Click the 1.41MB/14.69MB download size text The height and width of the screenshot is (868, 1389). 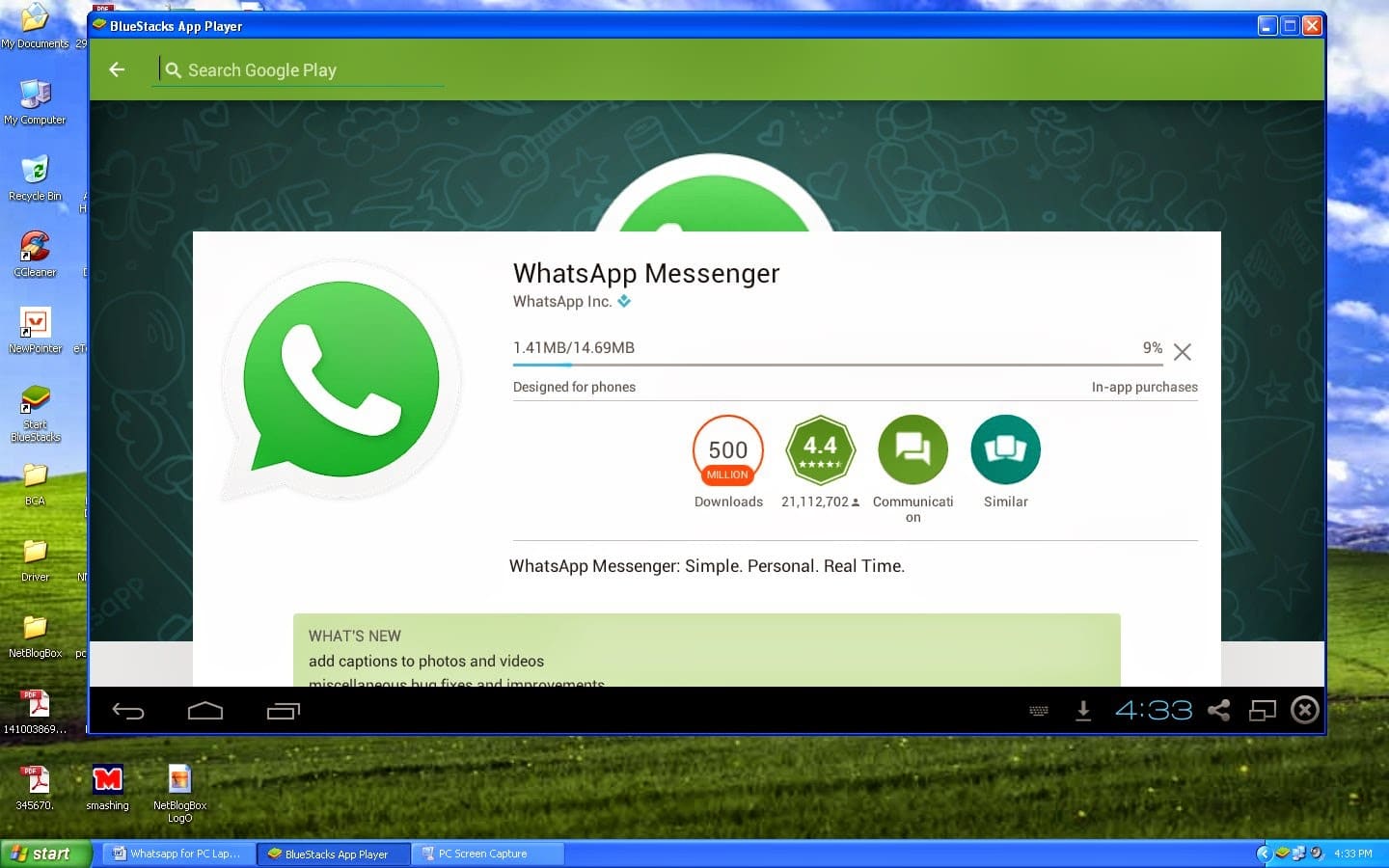[574, 347]
